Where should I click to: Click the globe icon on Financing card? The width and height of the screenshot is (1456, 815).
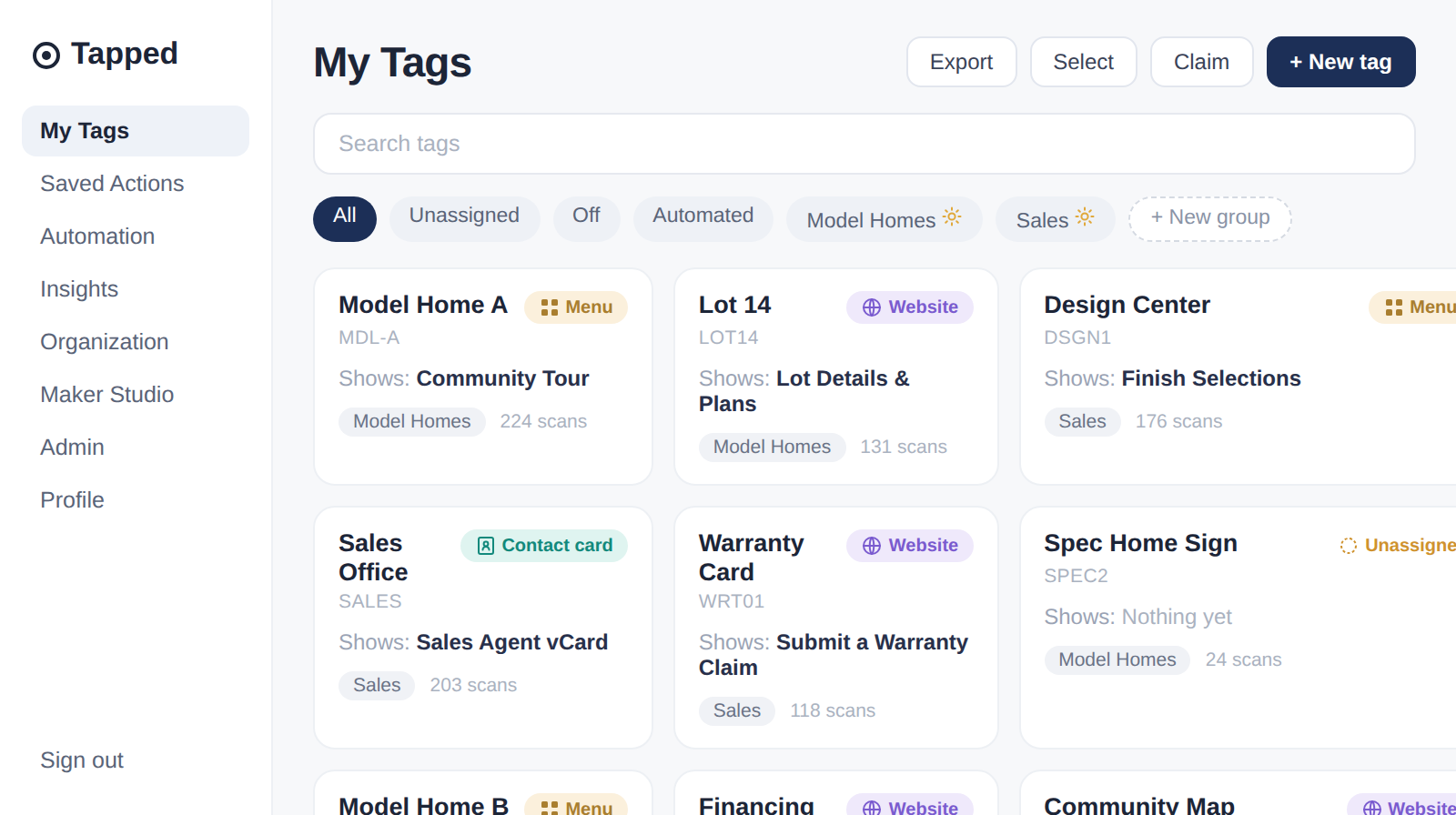(x=872, y=808)
